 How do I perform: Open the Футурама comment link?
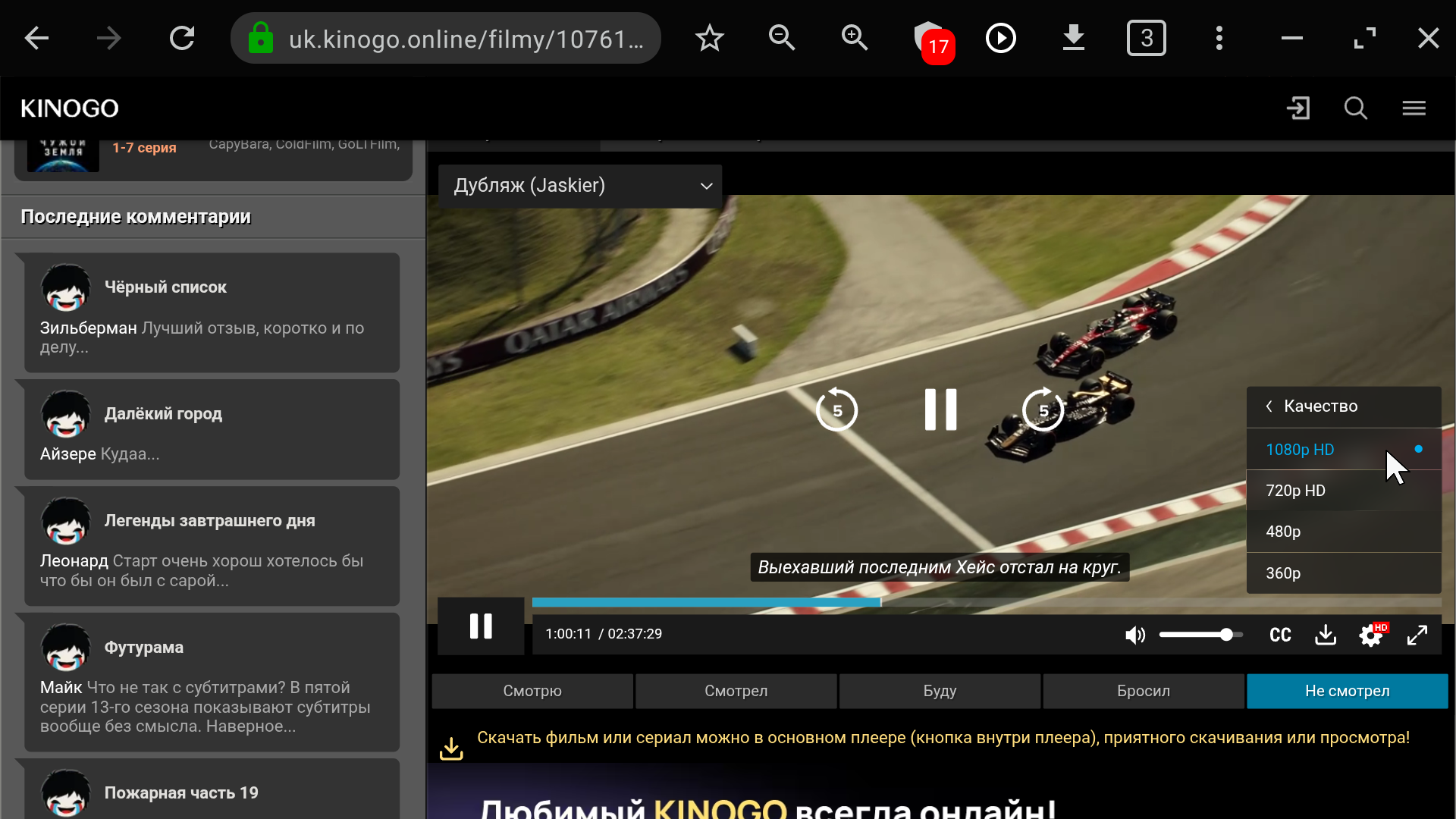click(x=143, y=648)
